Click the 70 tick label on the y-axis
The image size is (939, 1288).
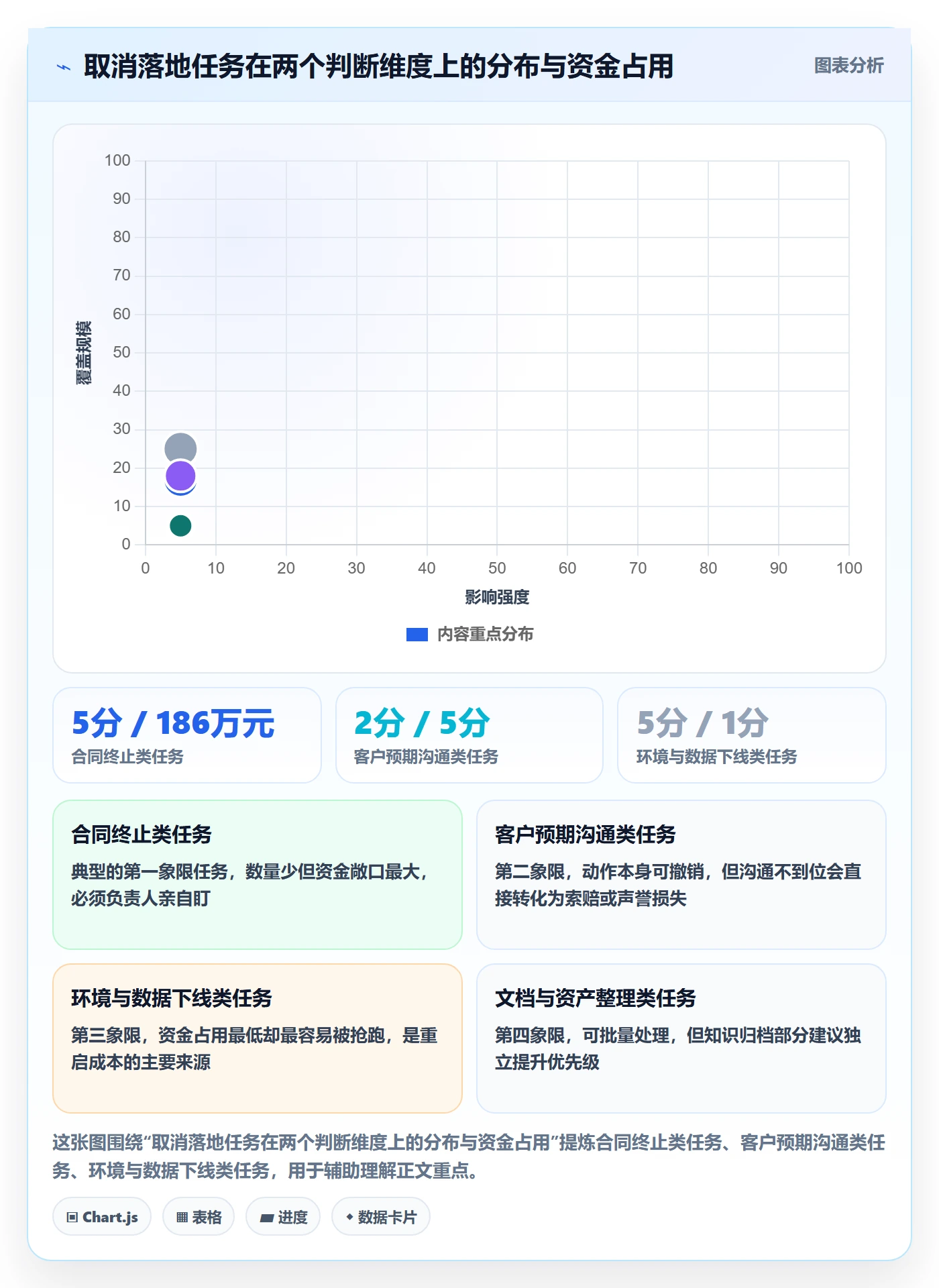pos(121,275)
